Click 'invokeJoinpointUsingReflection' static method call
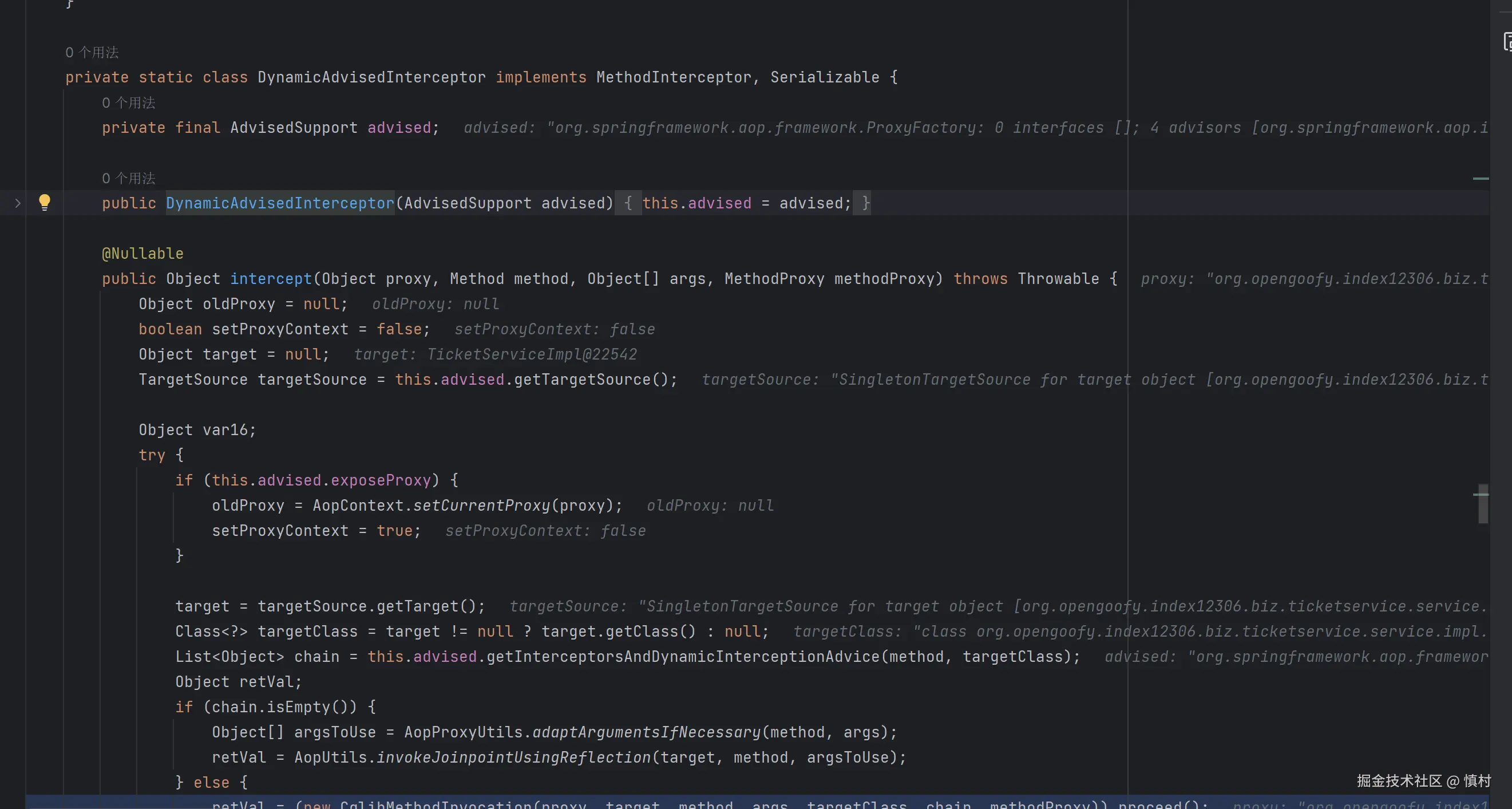 click(x=513, y=757)
